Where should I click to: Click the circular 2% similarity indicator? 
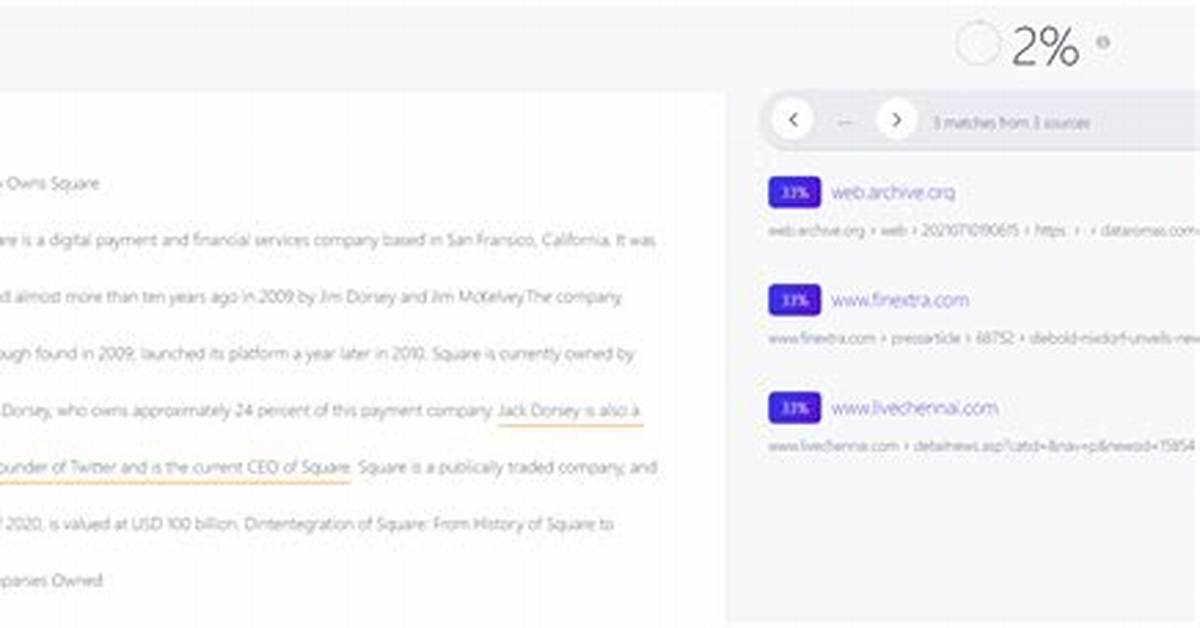tap(977, 45)
